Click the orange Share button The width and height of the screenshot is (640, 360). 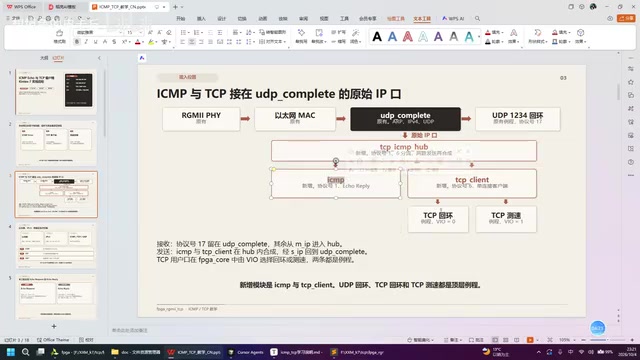[626, 18]
